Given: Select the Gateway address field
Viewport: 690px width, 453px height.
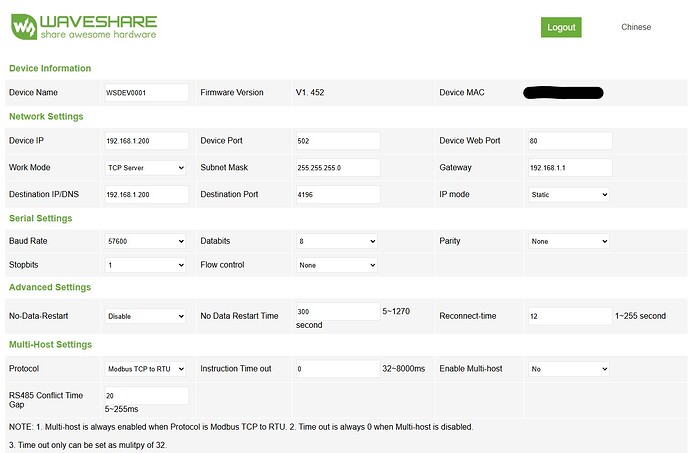Looking at the screenshot, I should [x=569, y=167].
